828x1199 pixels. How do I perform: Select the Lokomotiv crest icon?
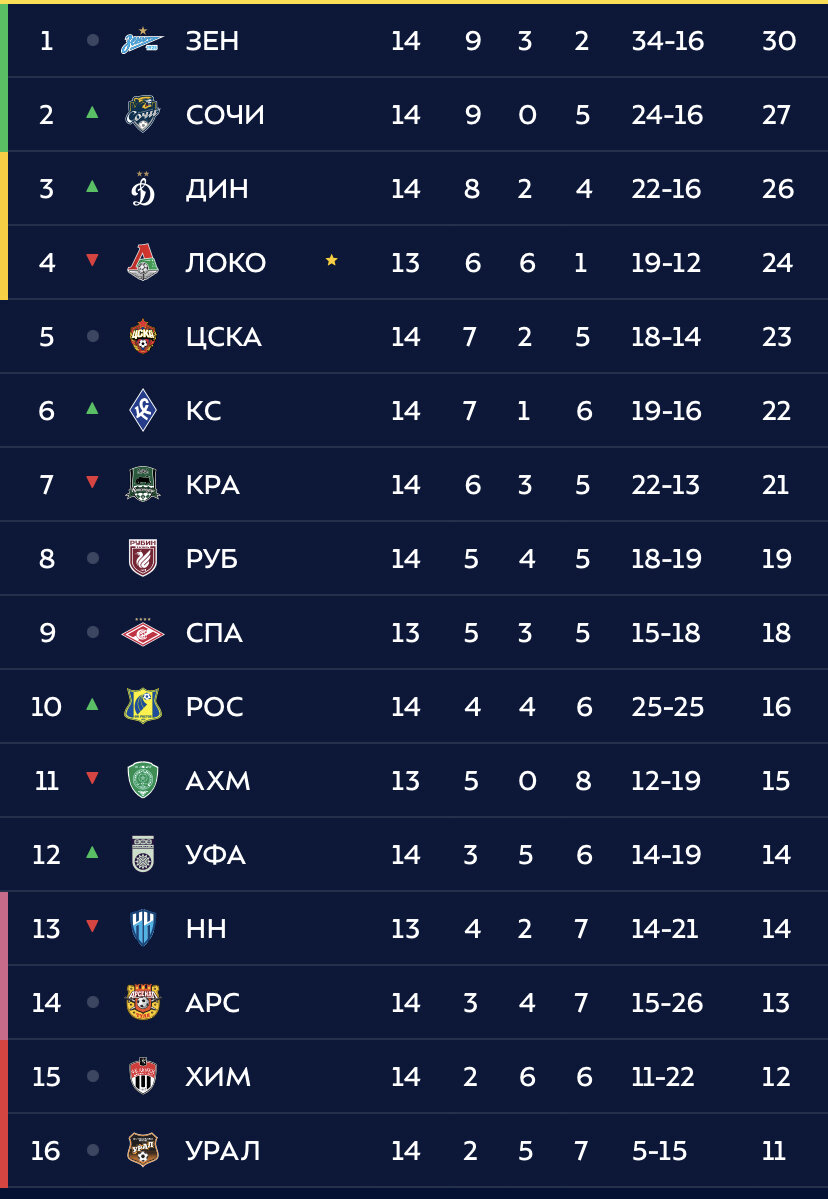(143, 262)
